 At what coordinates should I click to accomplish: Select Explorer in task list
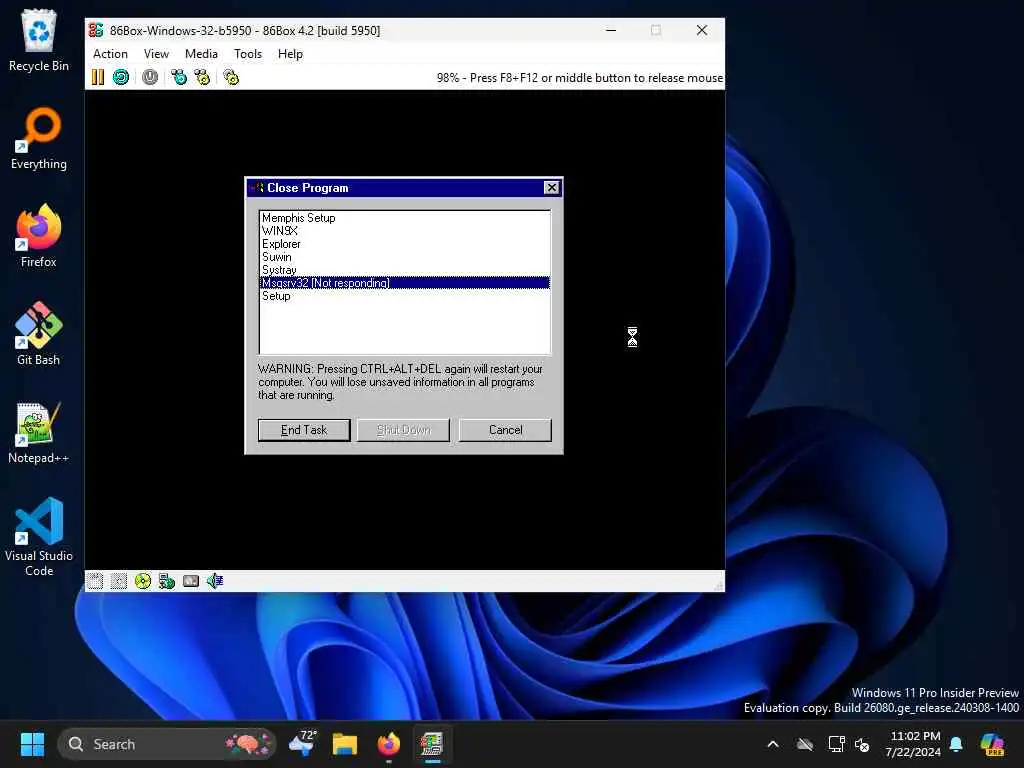405,244
